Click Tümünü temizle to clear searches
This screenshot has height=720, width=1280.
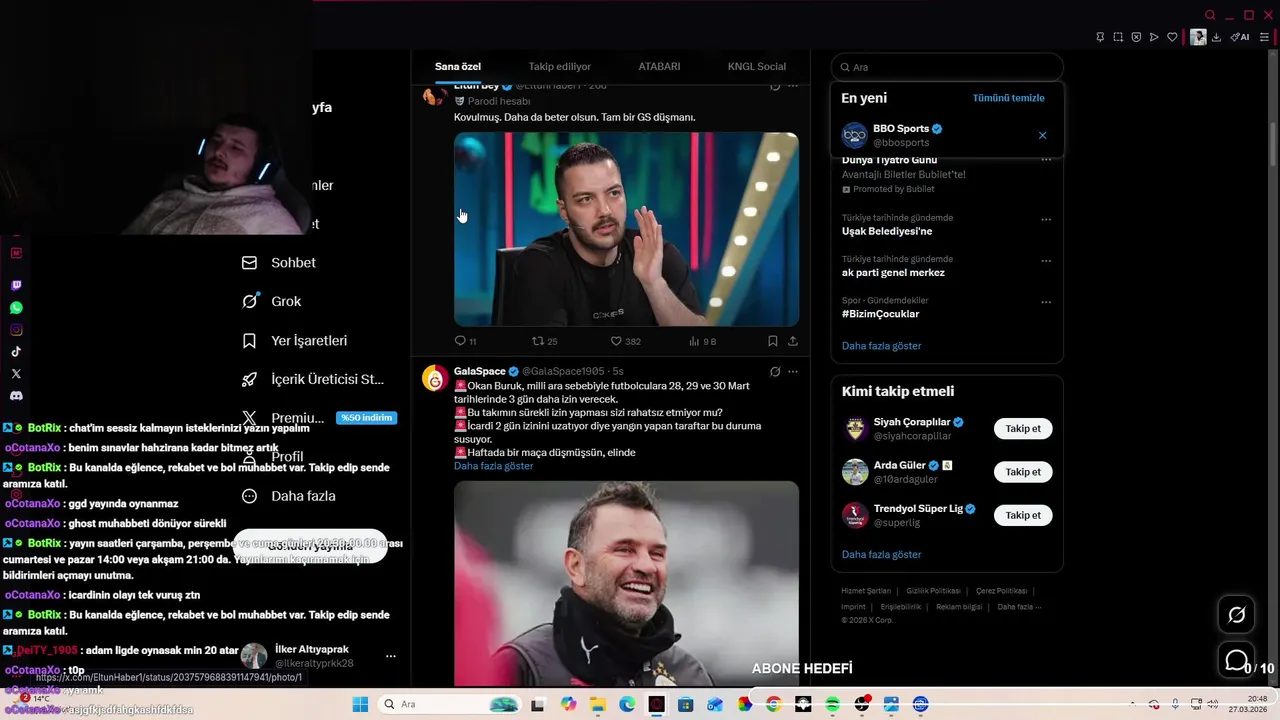pyautogui.click(x=1008, y=98)
